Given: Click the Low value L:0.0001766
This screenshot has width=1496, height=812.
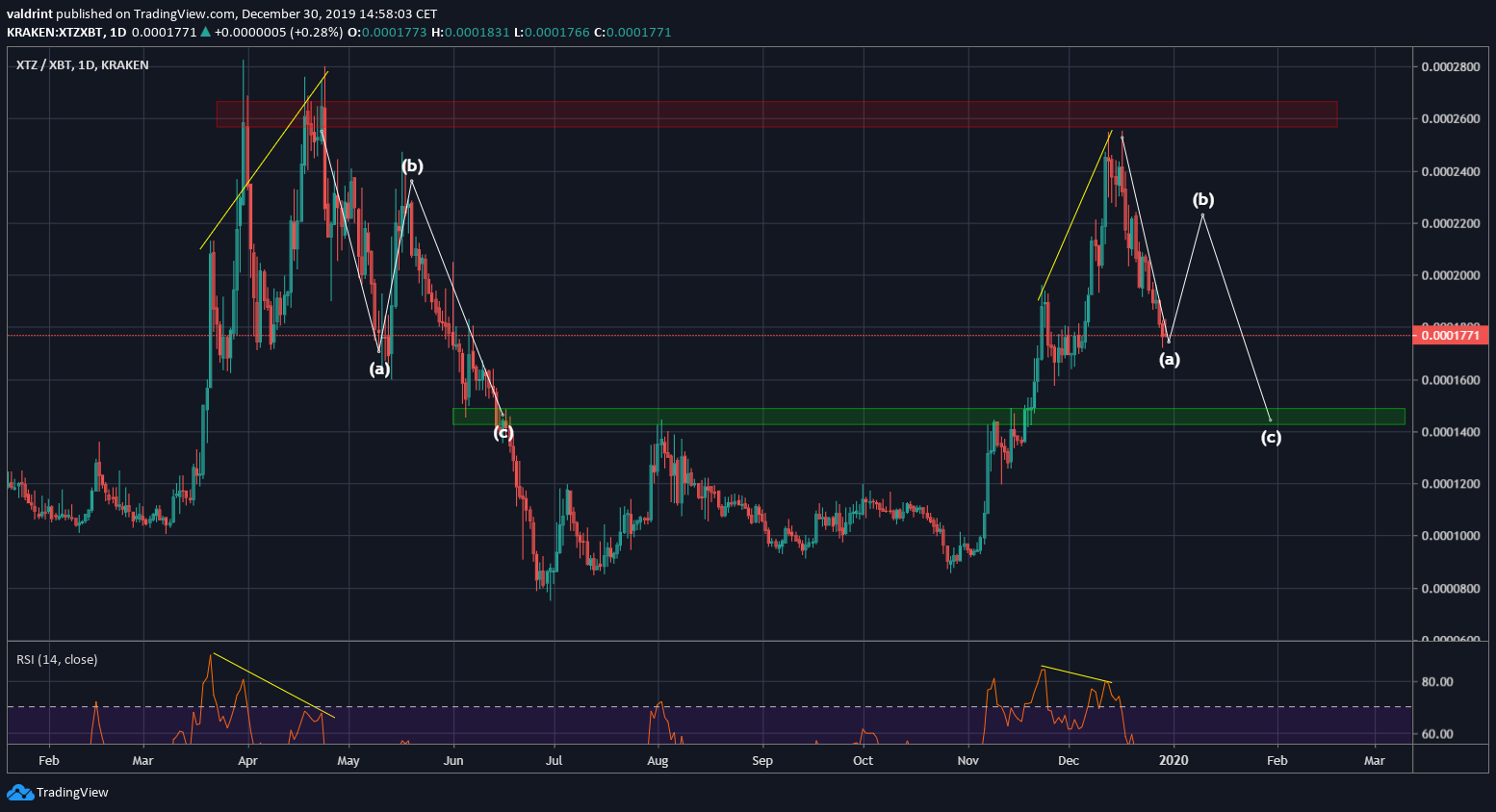Looking at the screenshot, I should pyautogui.click(x=551, y=32).
